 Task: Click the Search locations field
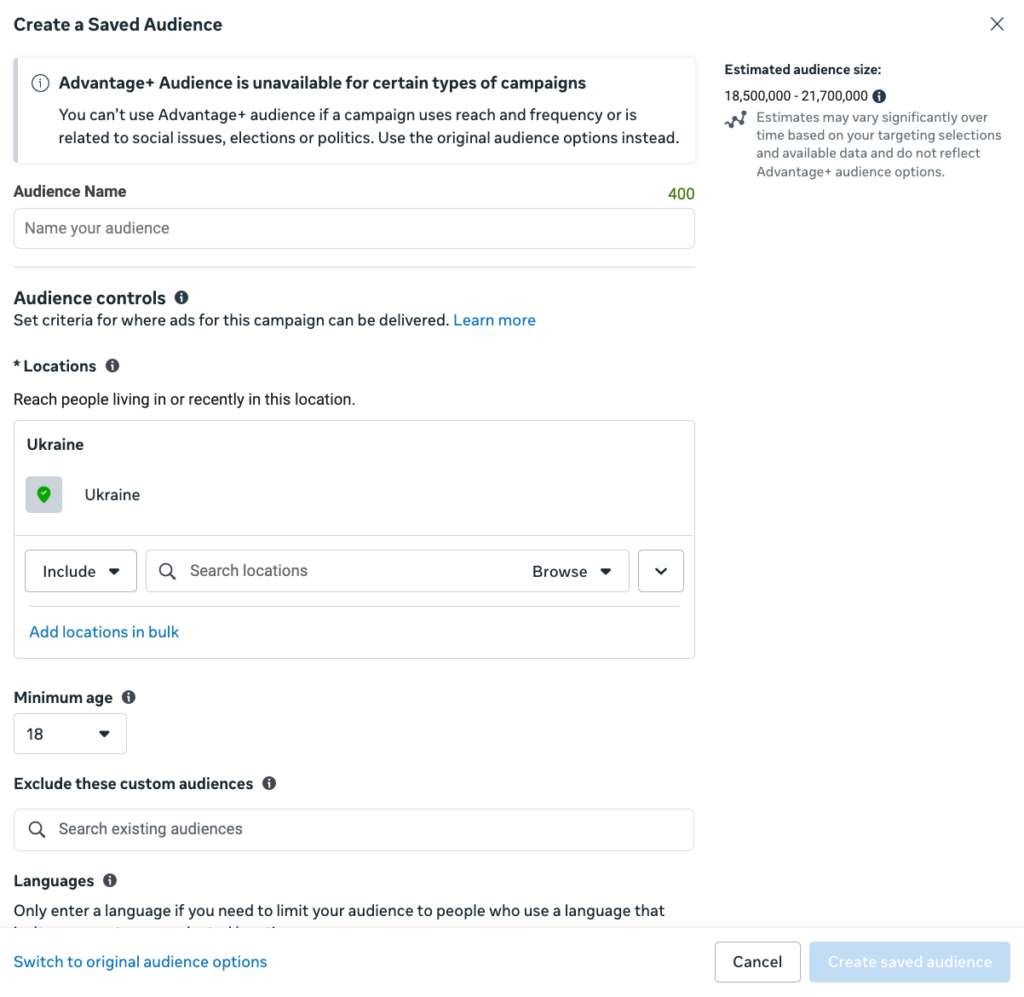pos(340,571)
